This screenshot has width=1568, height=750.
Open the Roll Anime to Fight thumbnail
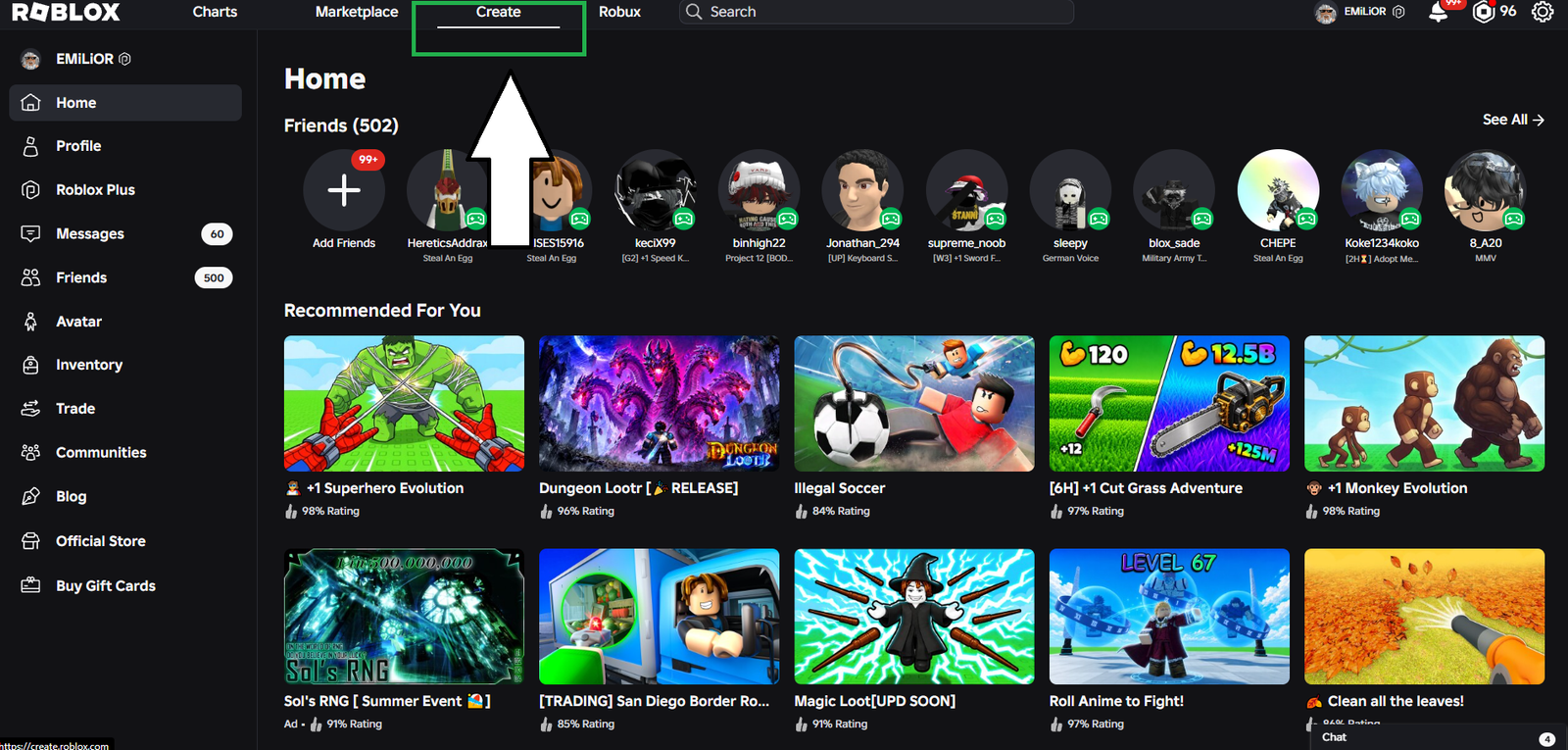1169,617
